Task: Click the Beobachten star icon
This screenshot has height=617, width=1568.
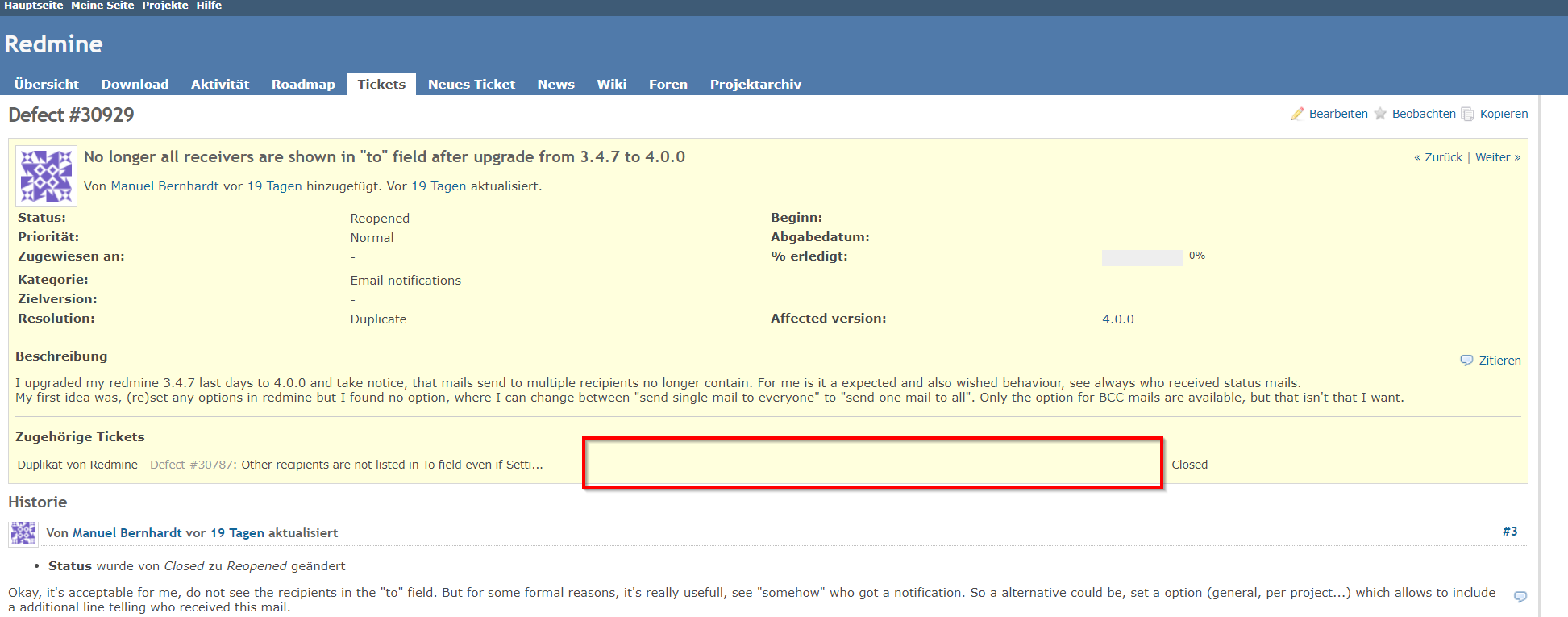Action: click(x=1380, y=114)
